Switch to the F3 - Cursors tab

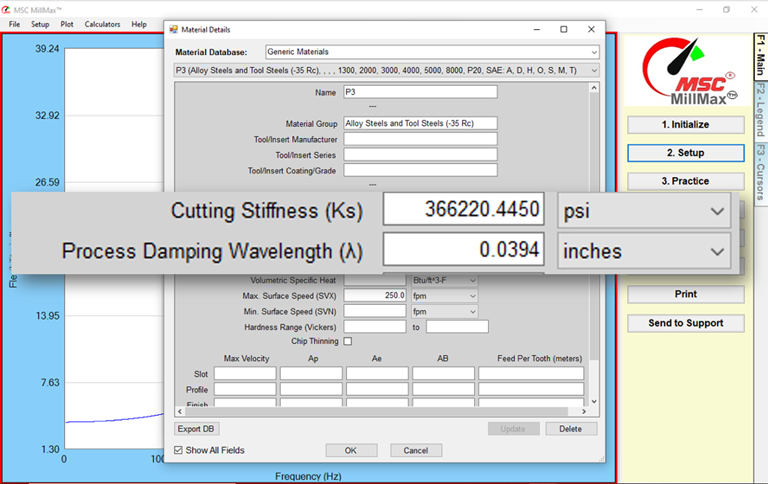760,172
